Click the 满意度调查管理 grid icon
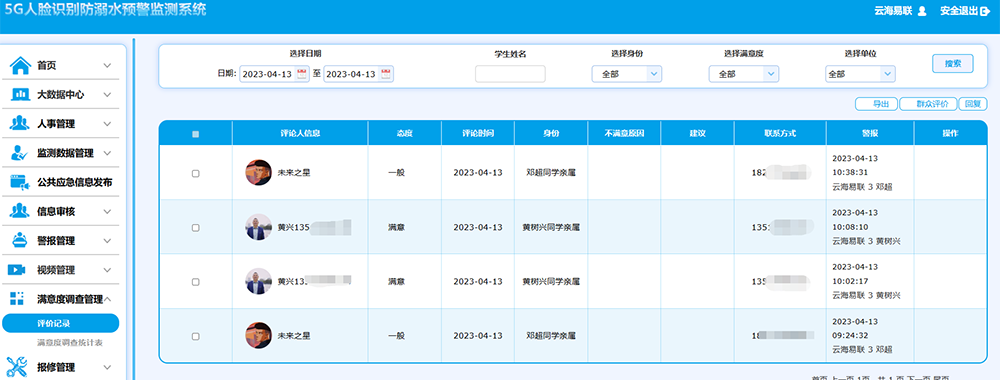The height and width of the screenshot is (380, 1000). (x=17, y=298)
